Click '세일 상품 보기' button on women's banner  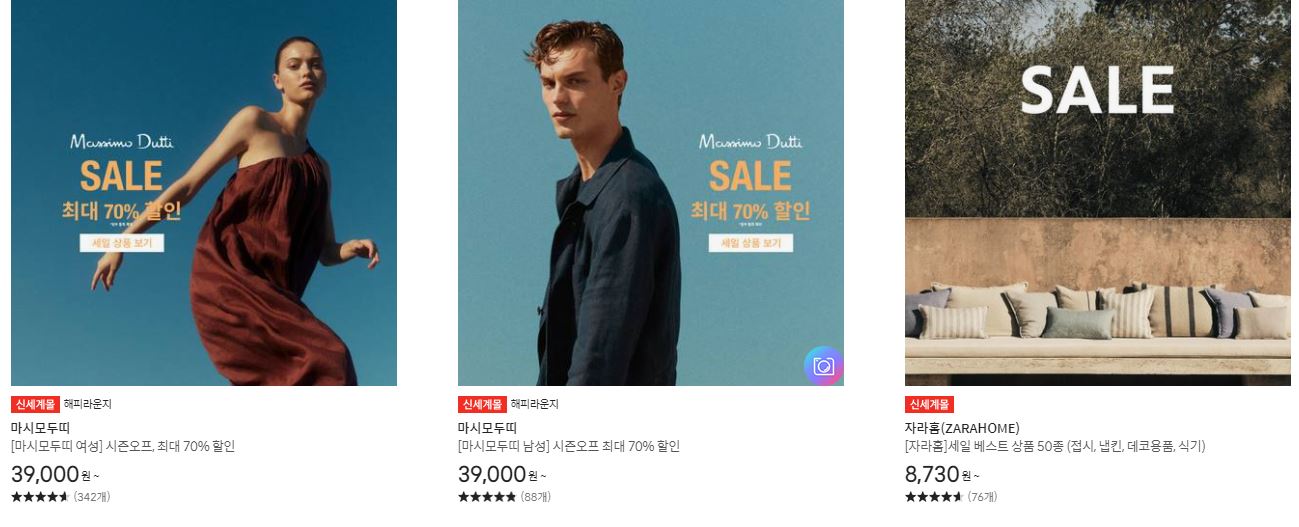coord(121,243)
